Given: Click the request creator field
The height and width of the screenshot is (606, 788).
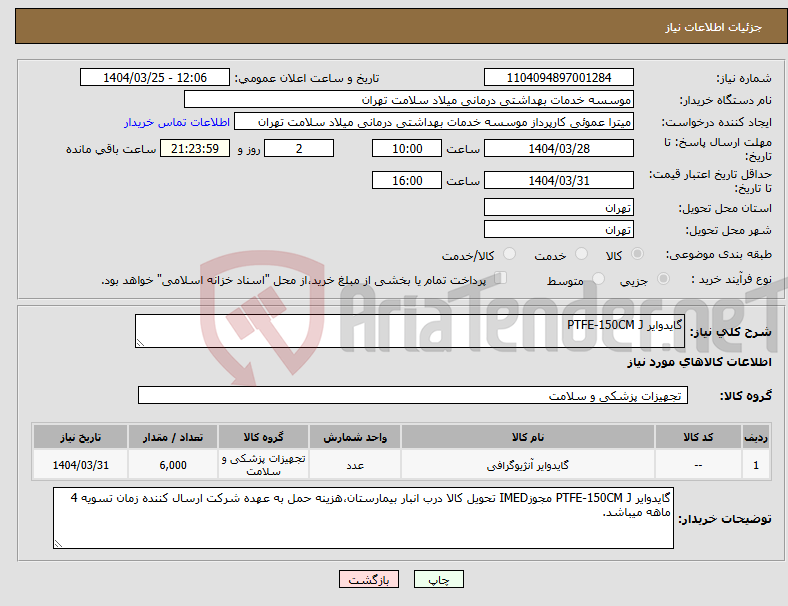Looking at the screenshot, I should [x=434, y=122].
